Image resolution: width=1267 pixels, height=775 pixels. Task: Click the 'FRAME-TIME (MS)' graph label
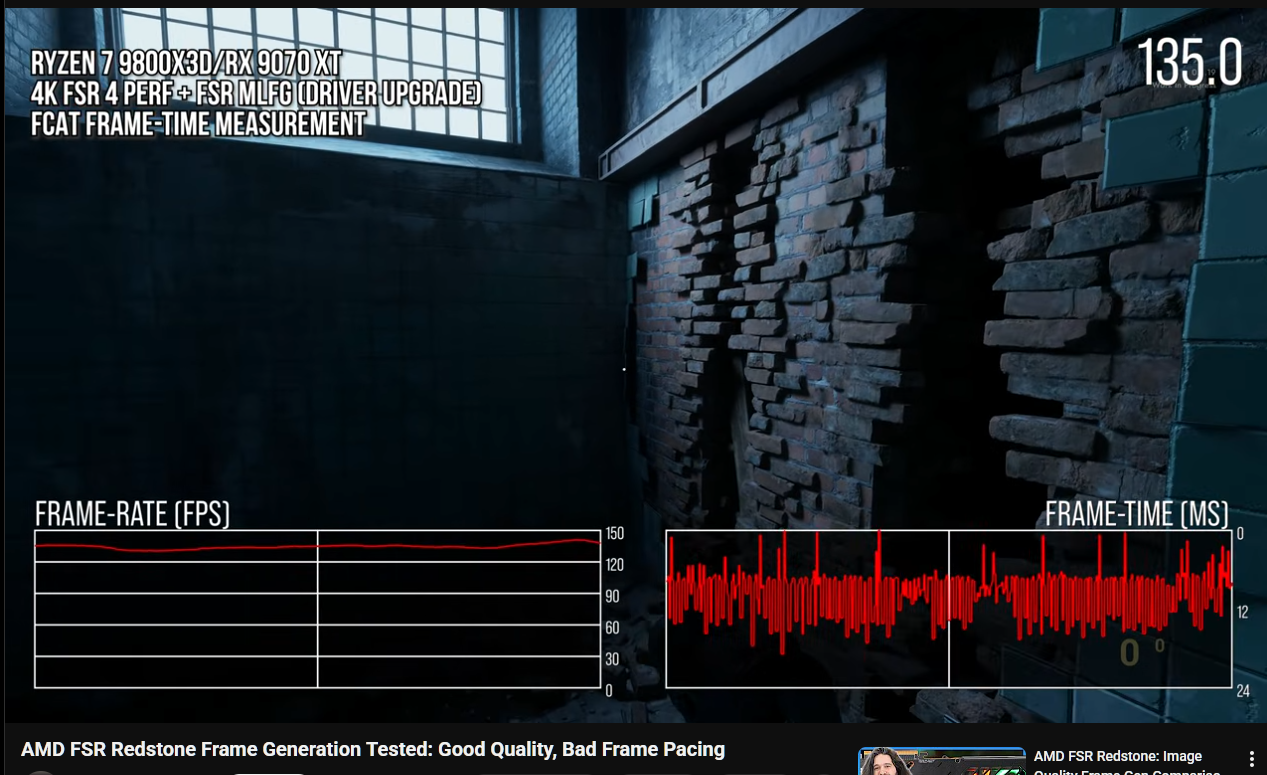point(1137,514)
